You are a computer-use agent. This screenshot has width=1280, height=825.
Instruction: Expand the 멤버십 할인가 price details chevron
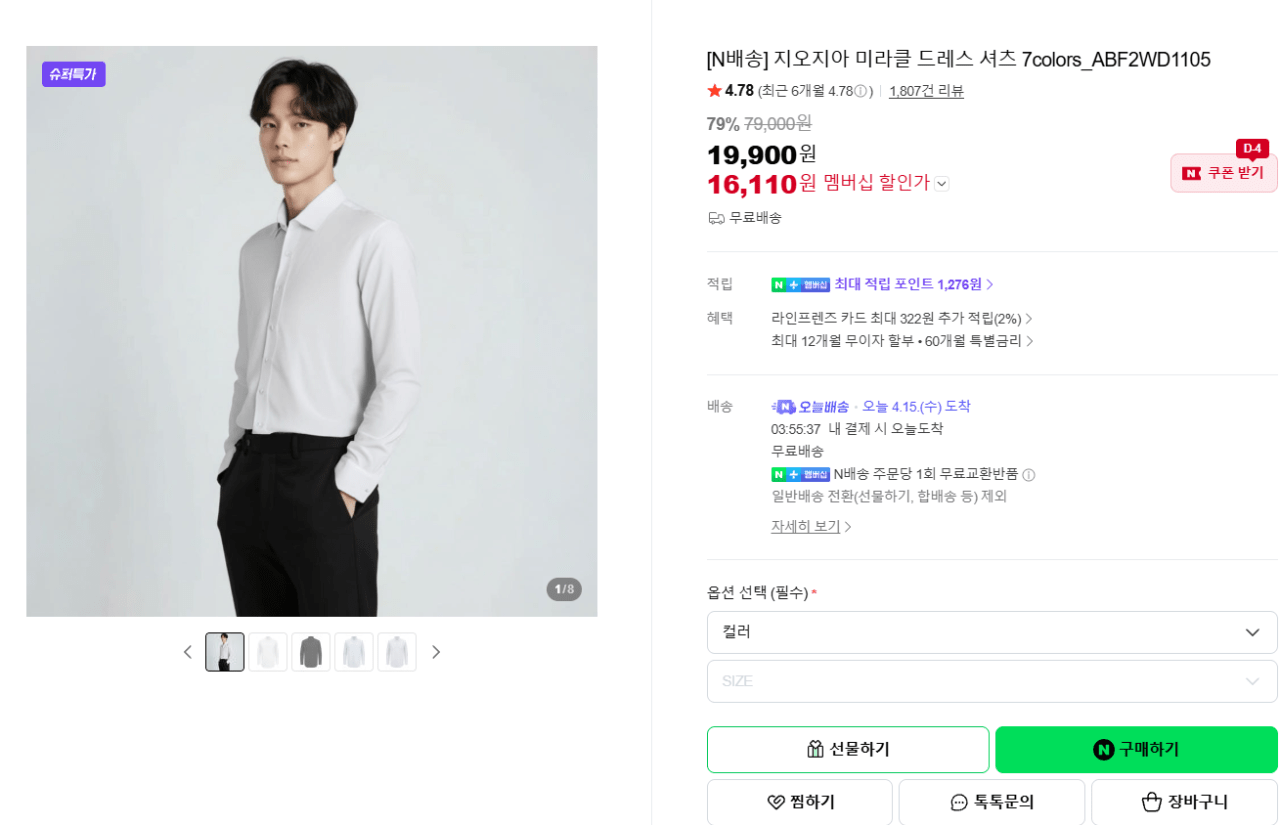[x=940, y=183]
